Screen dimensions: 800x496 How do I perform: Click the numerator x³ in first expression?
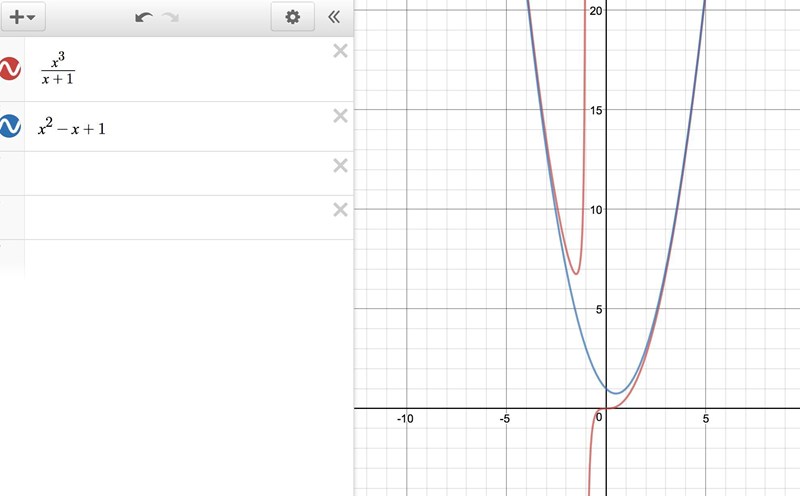coord(56,60)
